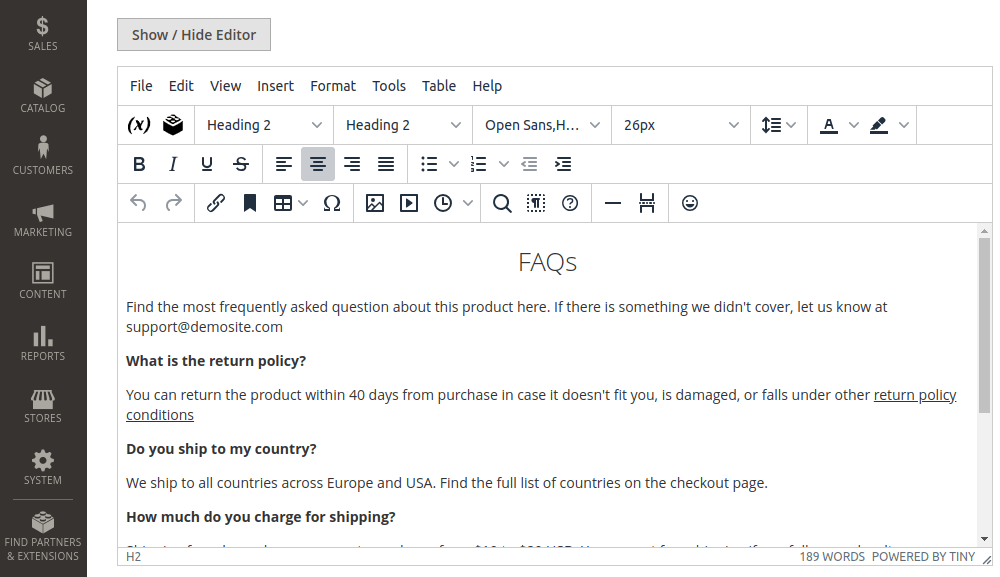The width and height of the screenshot is (1000, 577).
Task: Expand the date/time format arrow
Action: (468, 203)
